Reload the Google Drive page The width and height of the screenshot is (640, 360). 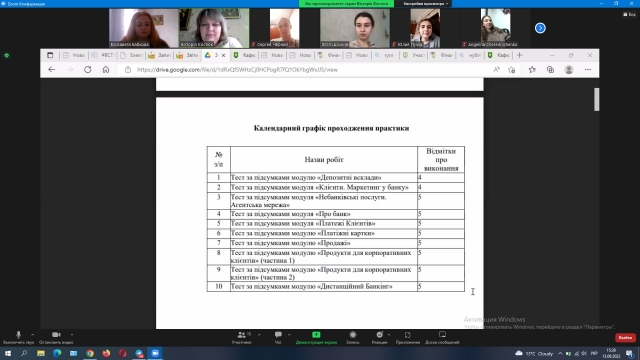pos(88,70)
